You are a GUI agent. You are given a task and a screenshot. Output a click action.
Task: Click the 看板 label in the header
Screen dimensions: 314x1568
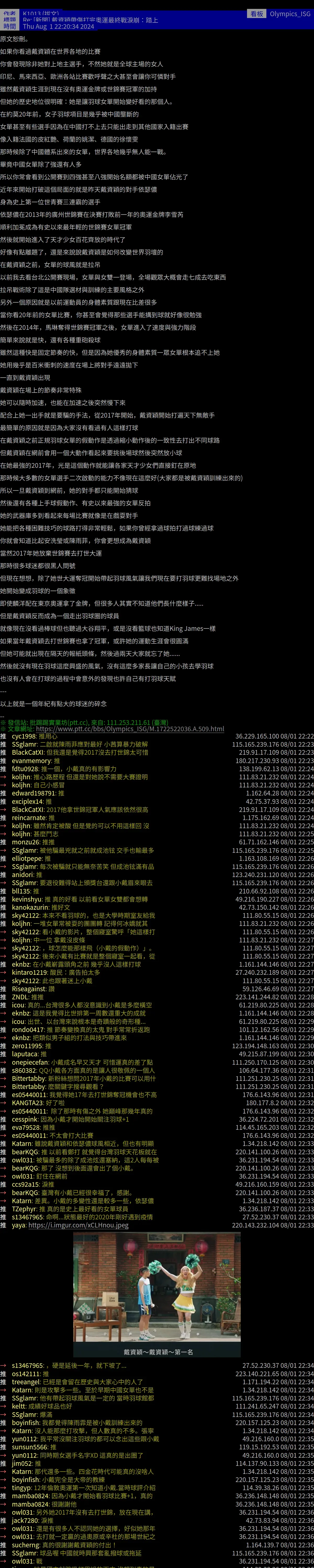click(256, 13)
